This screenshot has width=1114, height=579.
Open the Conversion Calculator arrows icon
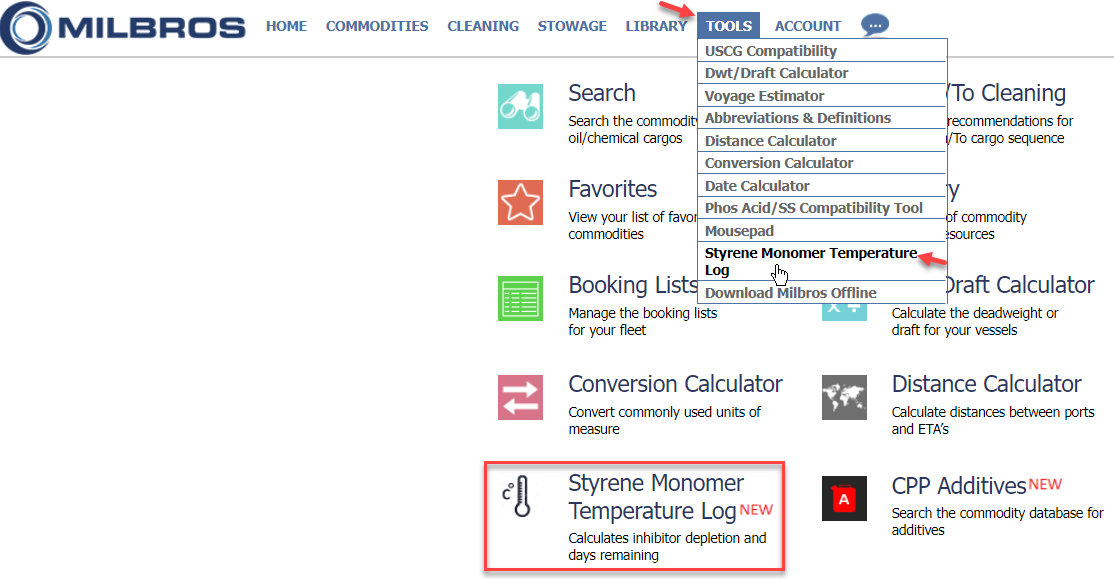tap(520, 397)
